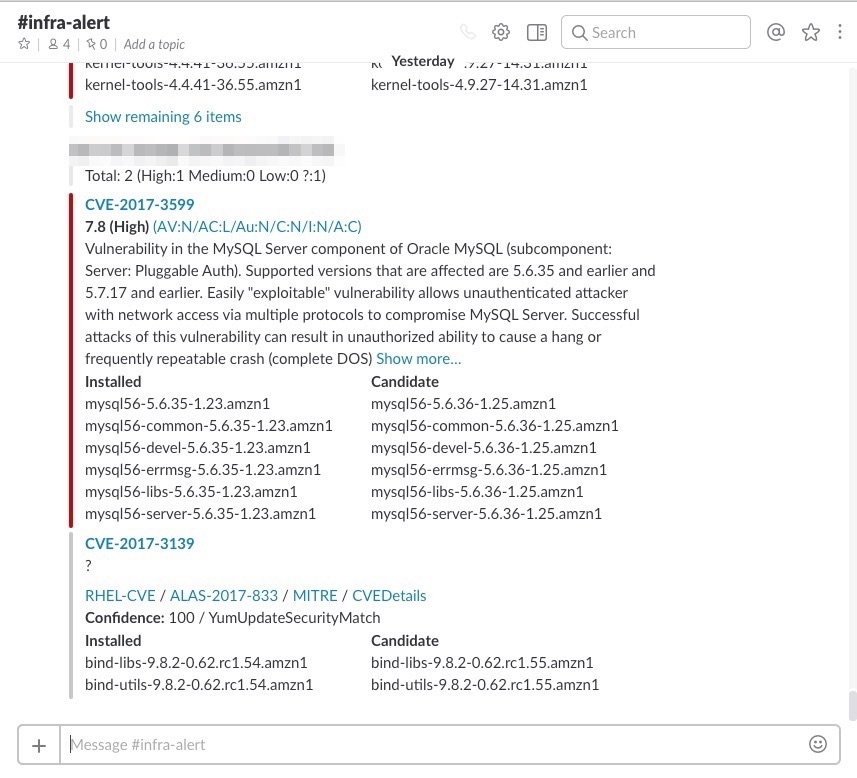Start a call with the phone icon
The image size is (857, 778).
coord(467,32)
